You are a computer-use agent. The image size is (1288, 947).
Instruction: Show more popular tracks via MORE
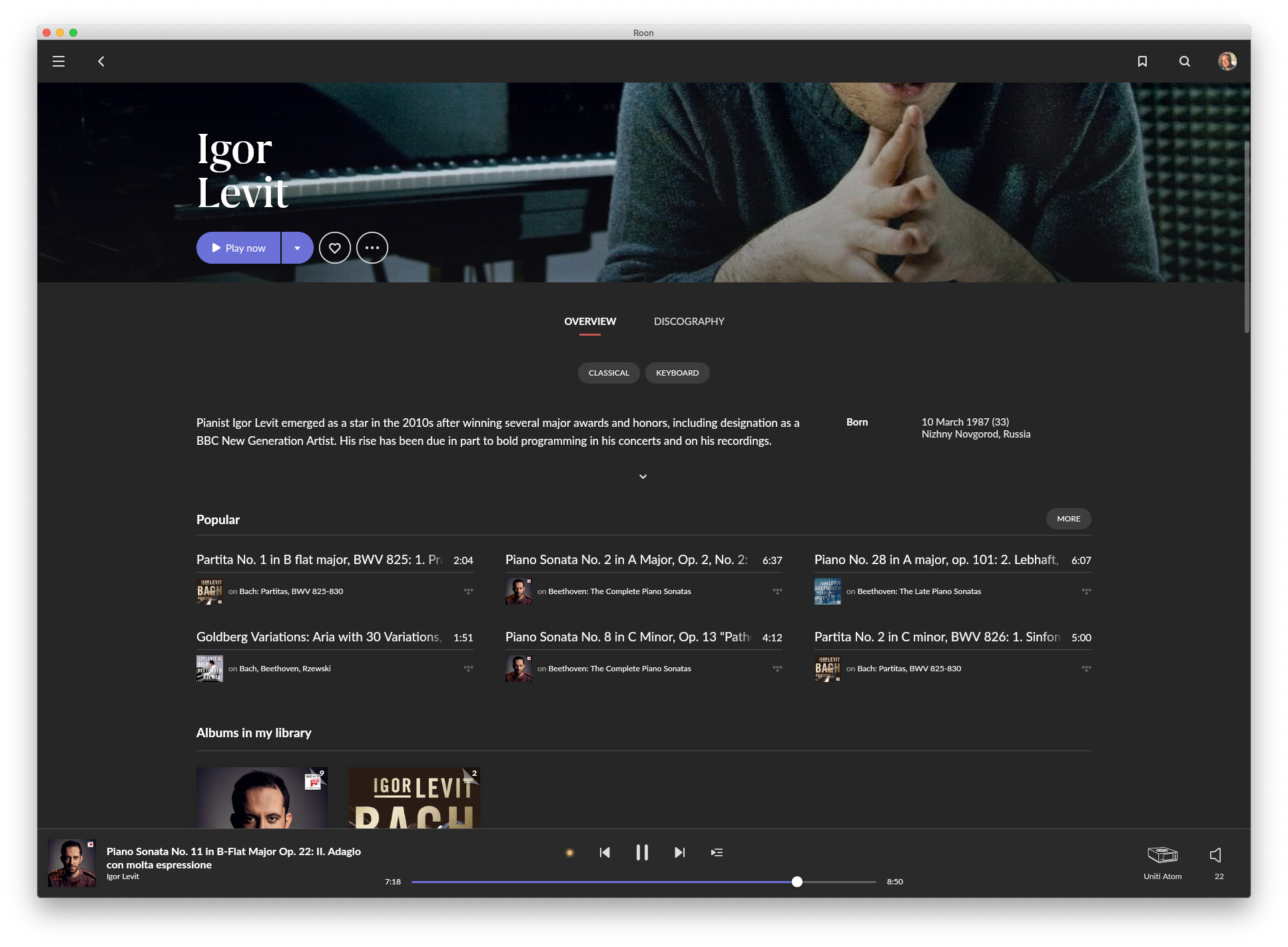[1068, 519]
